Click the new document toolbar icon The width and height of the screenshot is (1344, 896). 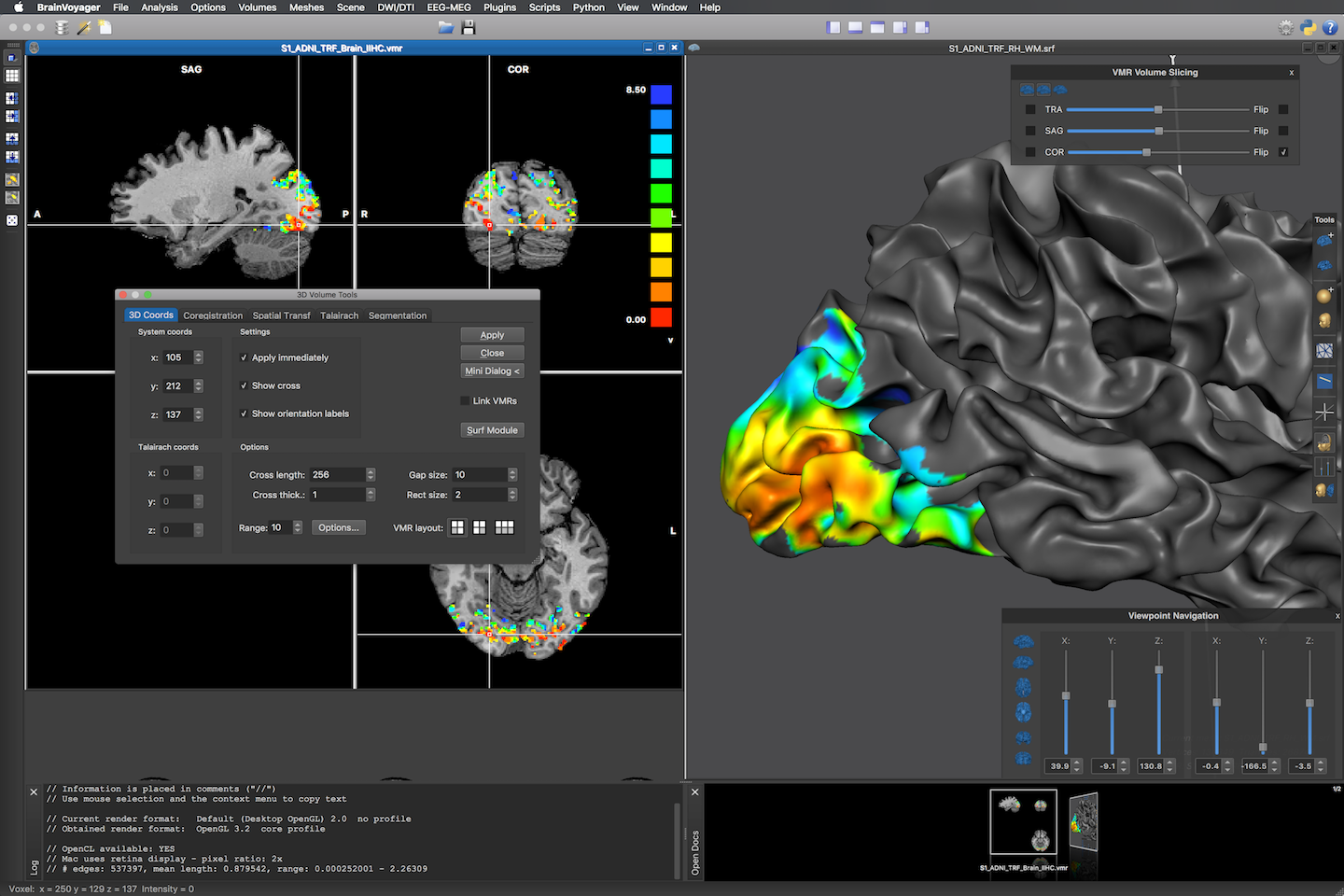pyautogui.click(x=105, y=27)
